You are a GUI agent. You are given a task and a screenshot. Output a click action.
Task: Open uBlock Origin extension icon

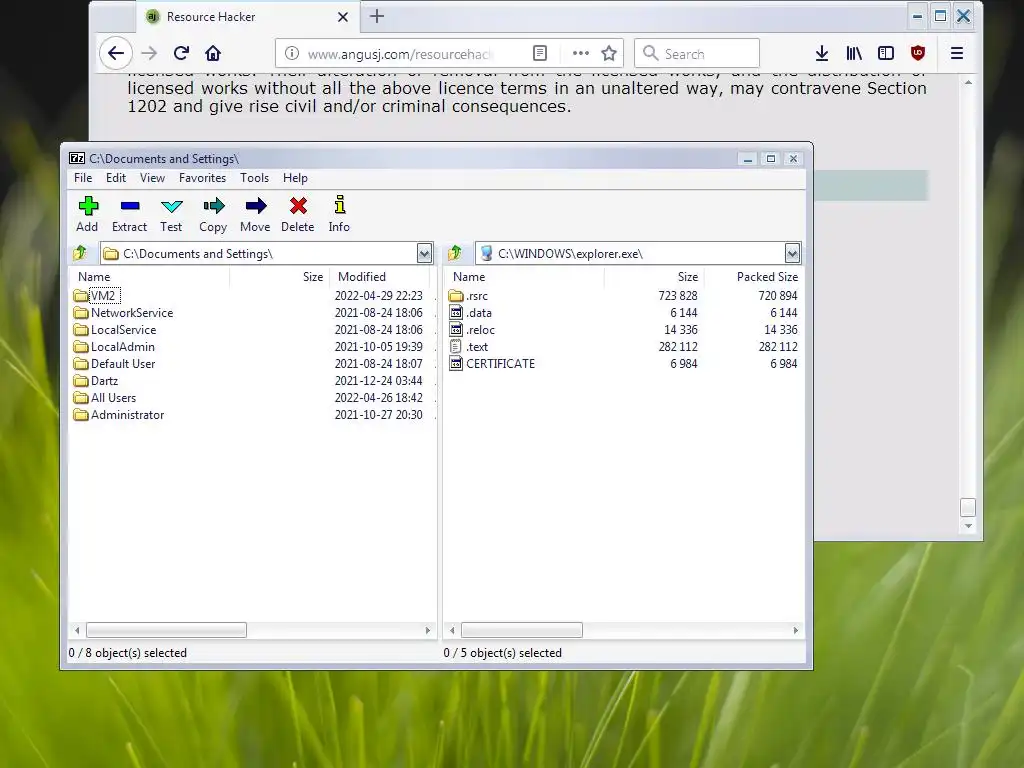click(918, 53)
